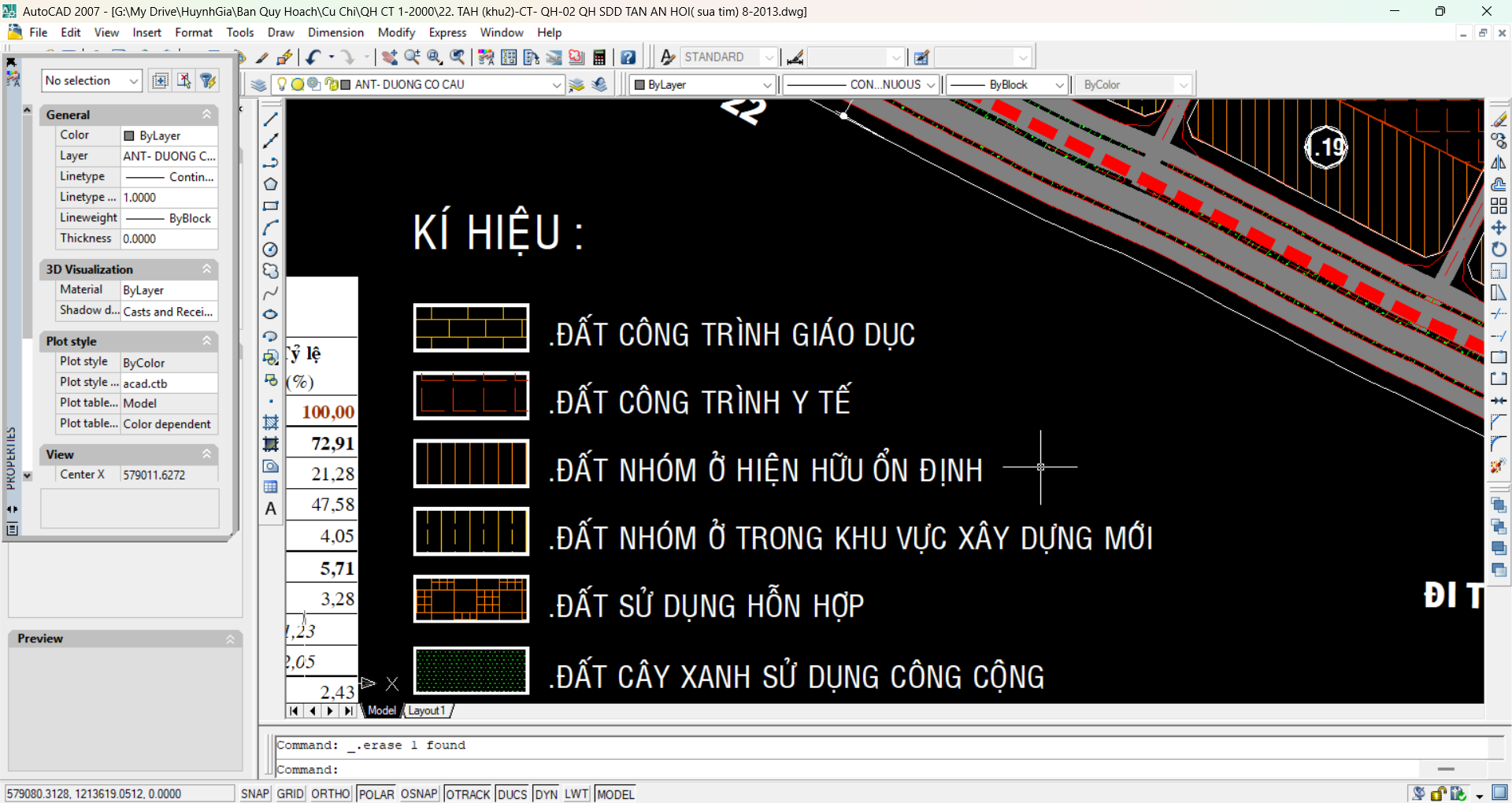Viewport: 1512px width, 803px height.
Task: Select the Polygon draw tool
Action: pyautogui.click(x=270, y=184)
